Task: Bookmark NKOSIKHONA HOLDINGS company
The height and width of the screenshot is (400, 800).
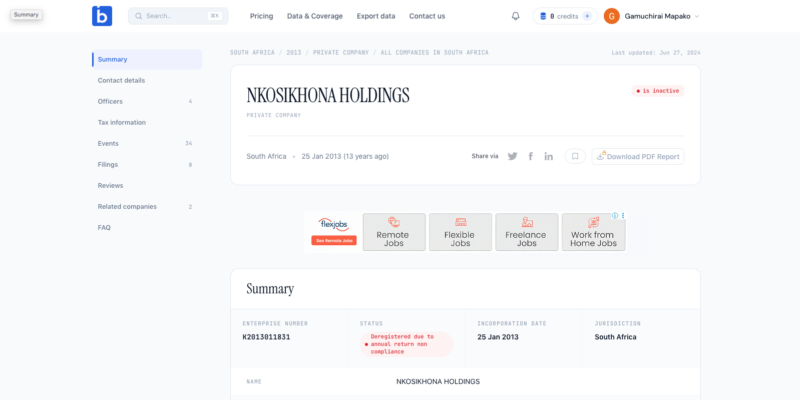Action: coord(575,156)
